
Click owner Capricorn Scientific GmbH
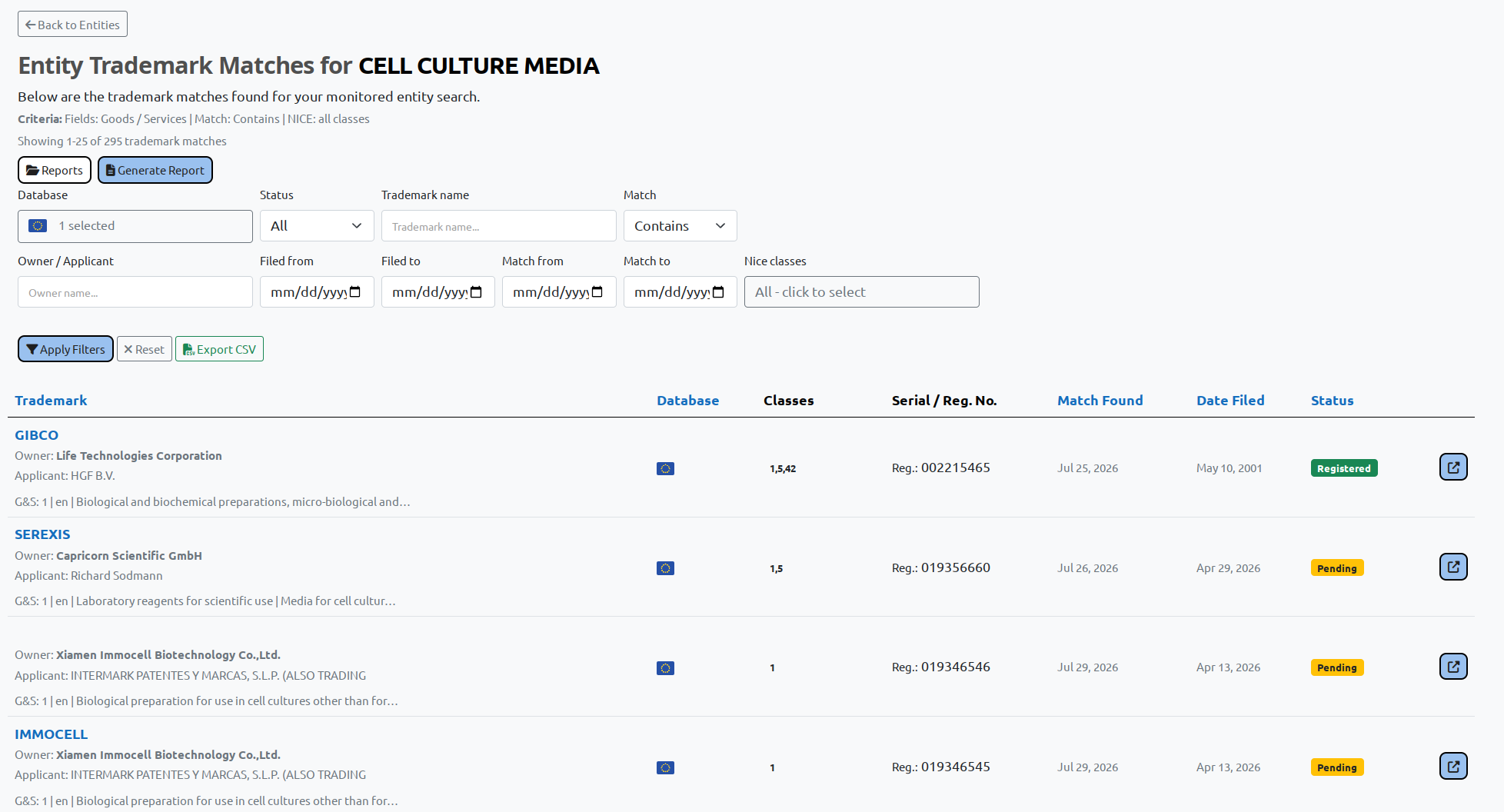pos(129,556)
